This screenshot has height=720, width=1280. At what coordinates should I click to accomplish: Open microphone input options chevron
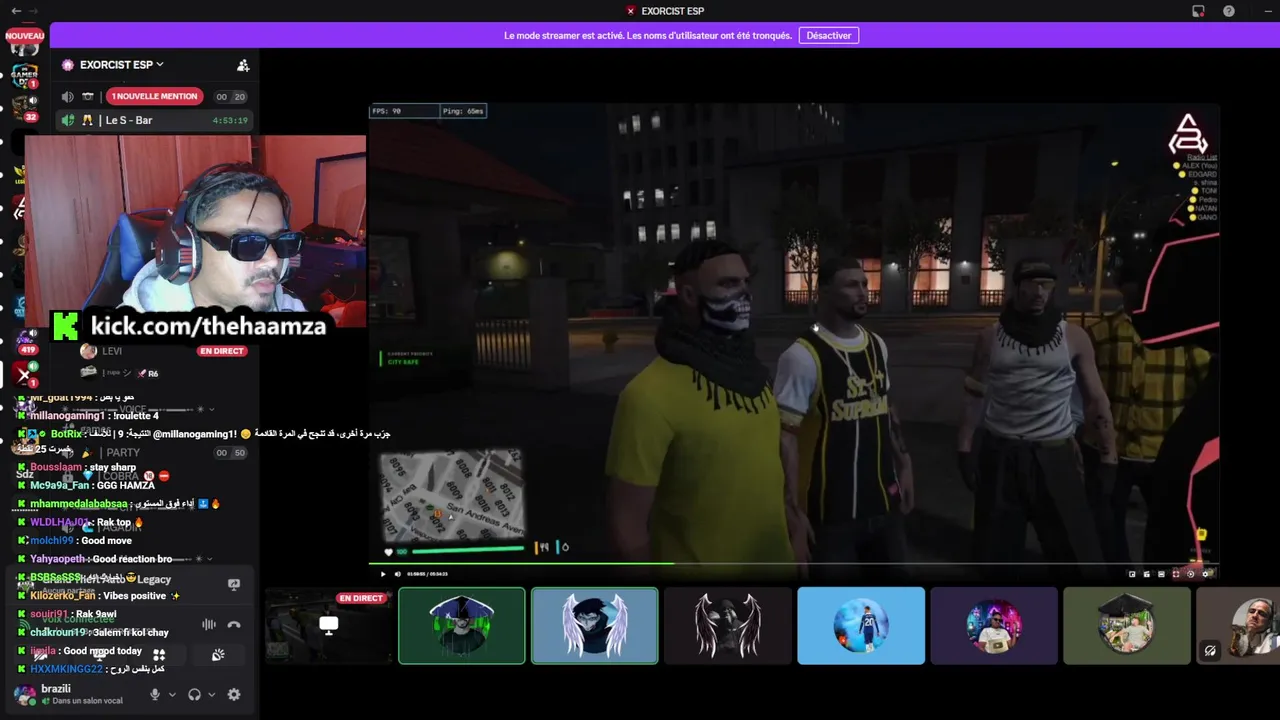(x=172, y=694)
